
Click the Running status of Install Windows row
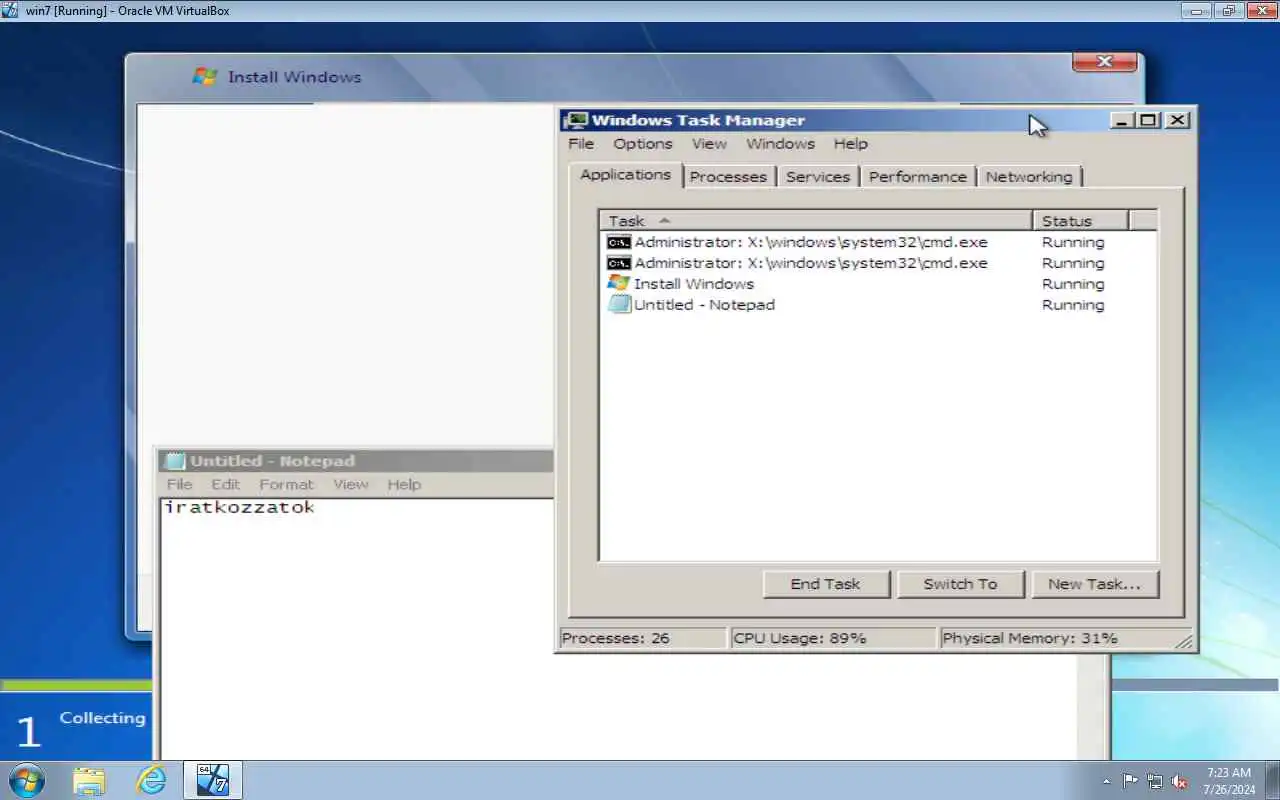pyautogui.click(x=1073, y=284)
